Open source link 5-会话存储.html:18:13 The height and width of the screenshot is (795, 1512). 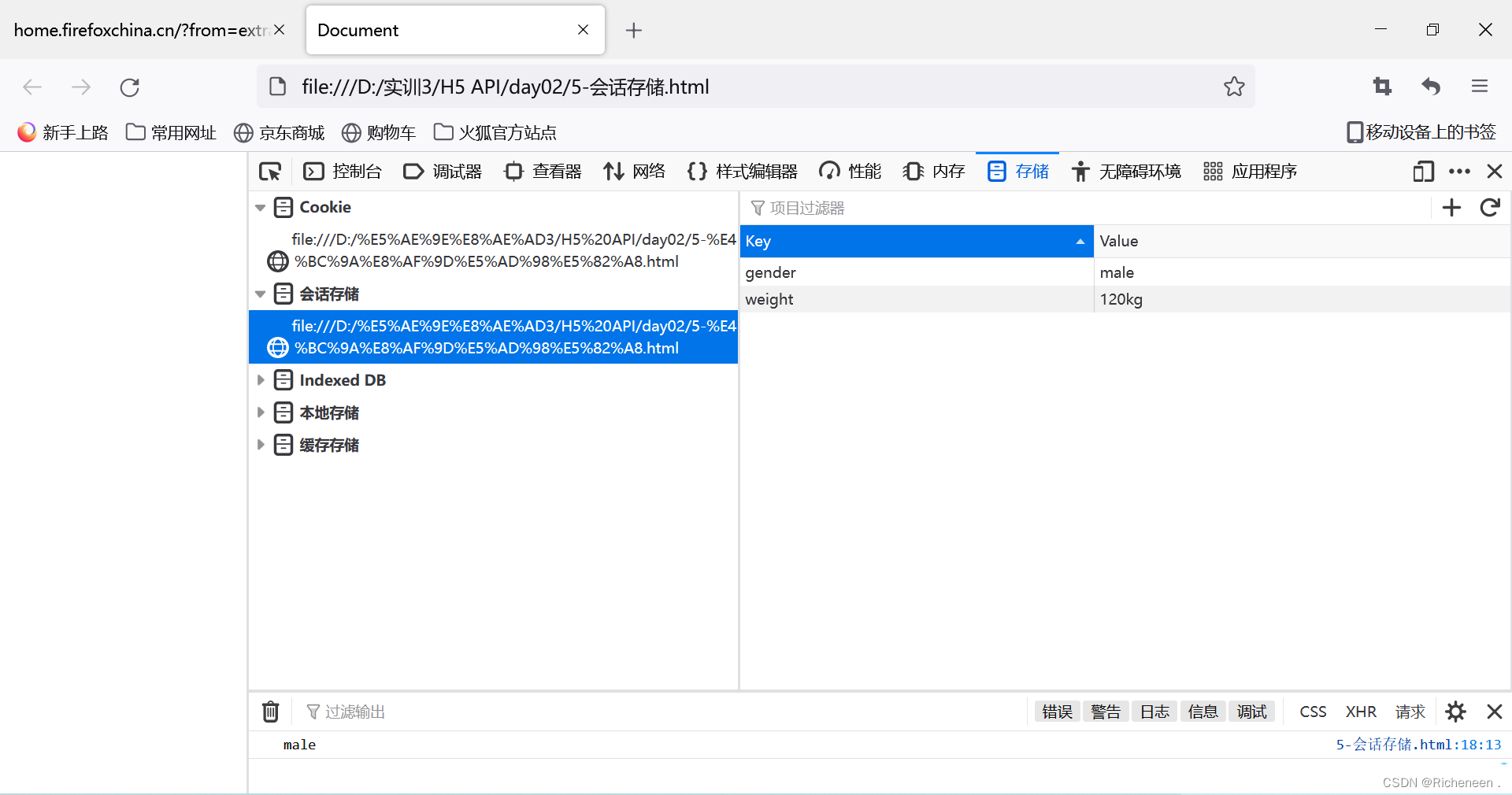click(1418, 745)
